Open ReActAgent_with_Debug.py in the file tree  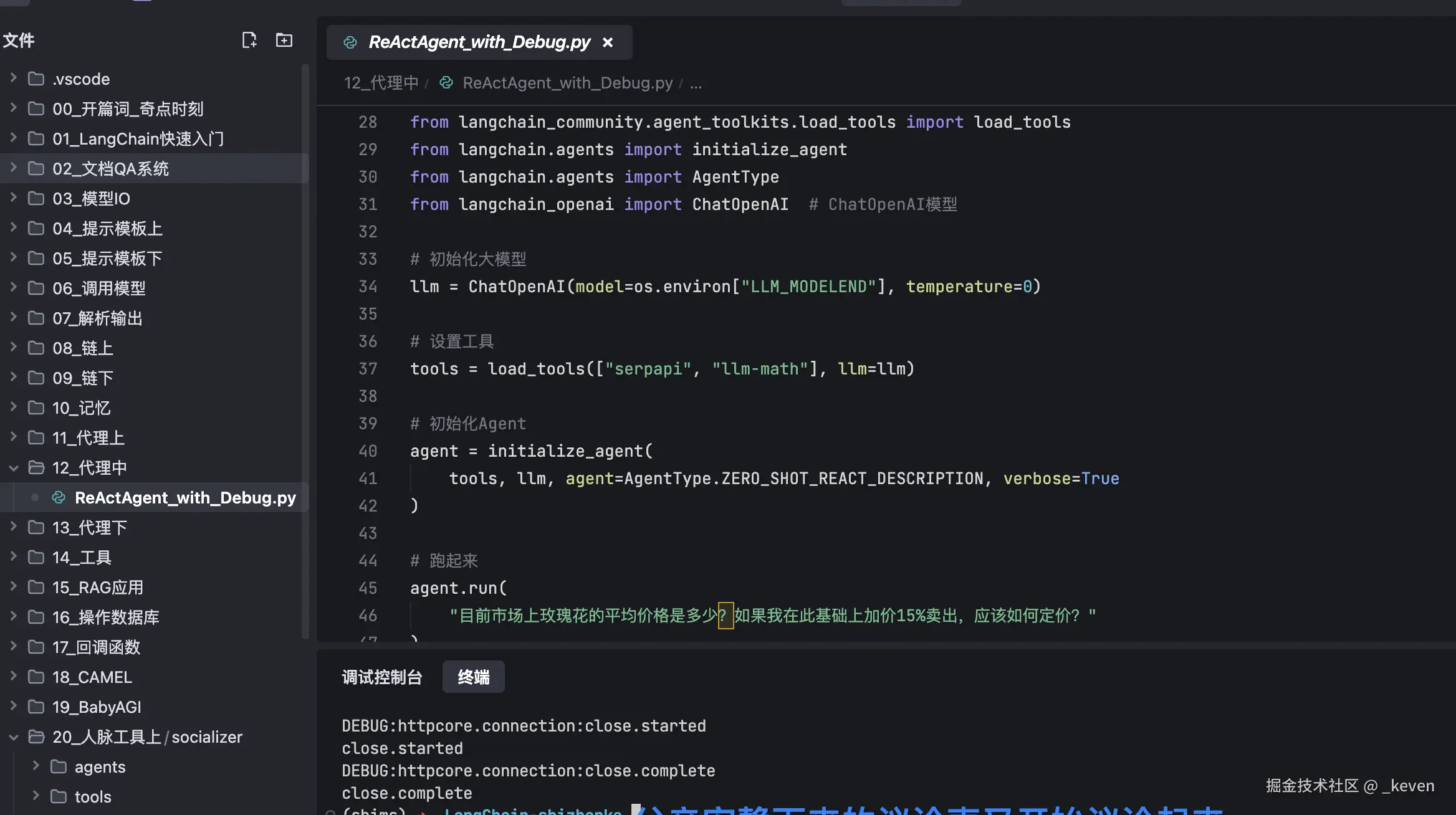(x=185, y=497)
